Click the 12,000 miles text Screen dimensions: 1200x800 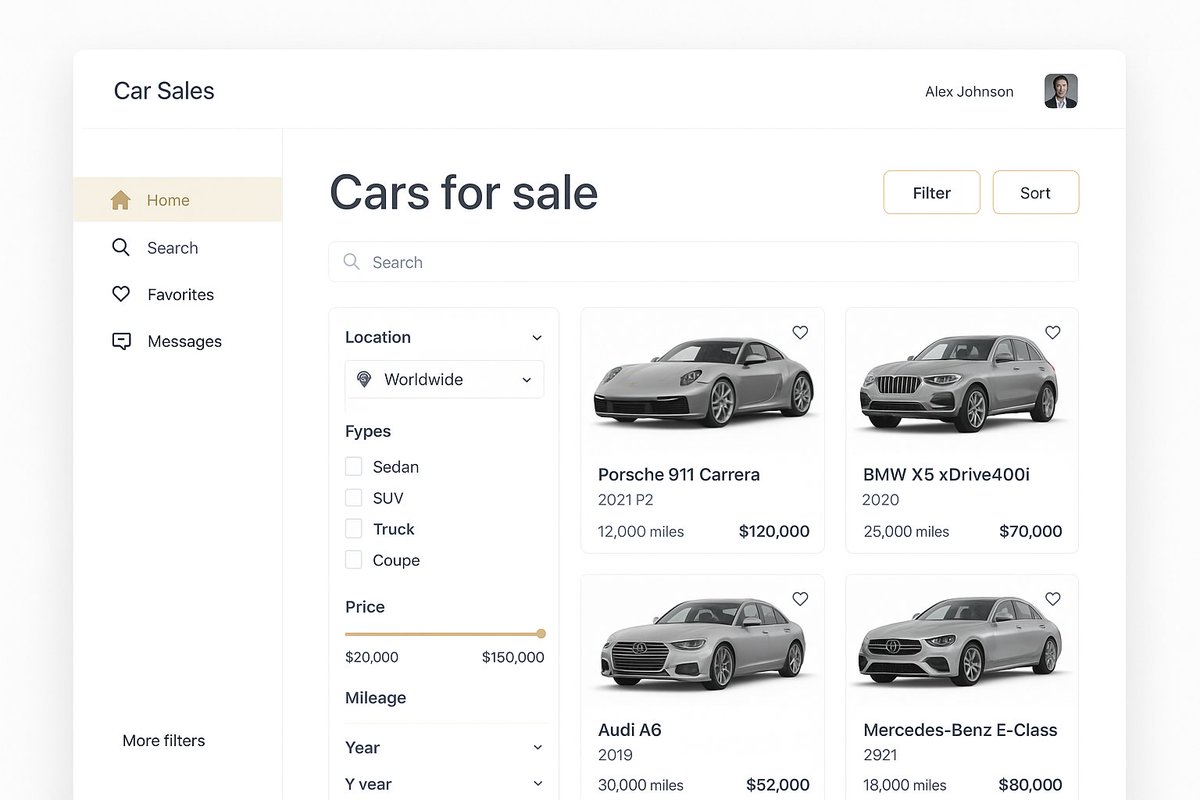pos(641,531)
